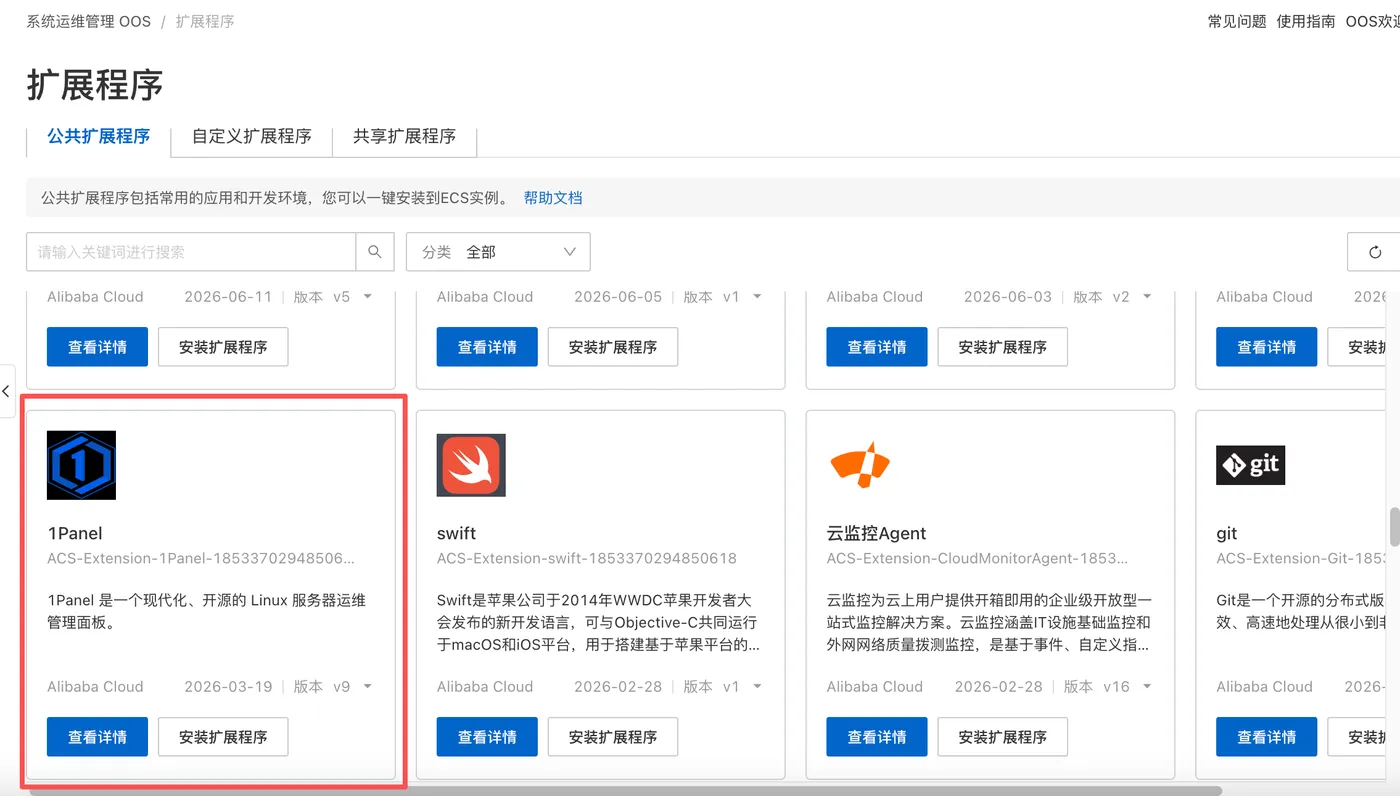The width and height of the screenshot is (1400, 796).
Task: Click 扩展程序 breadcrumb item
Action: 205,21
